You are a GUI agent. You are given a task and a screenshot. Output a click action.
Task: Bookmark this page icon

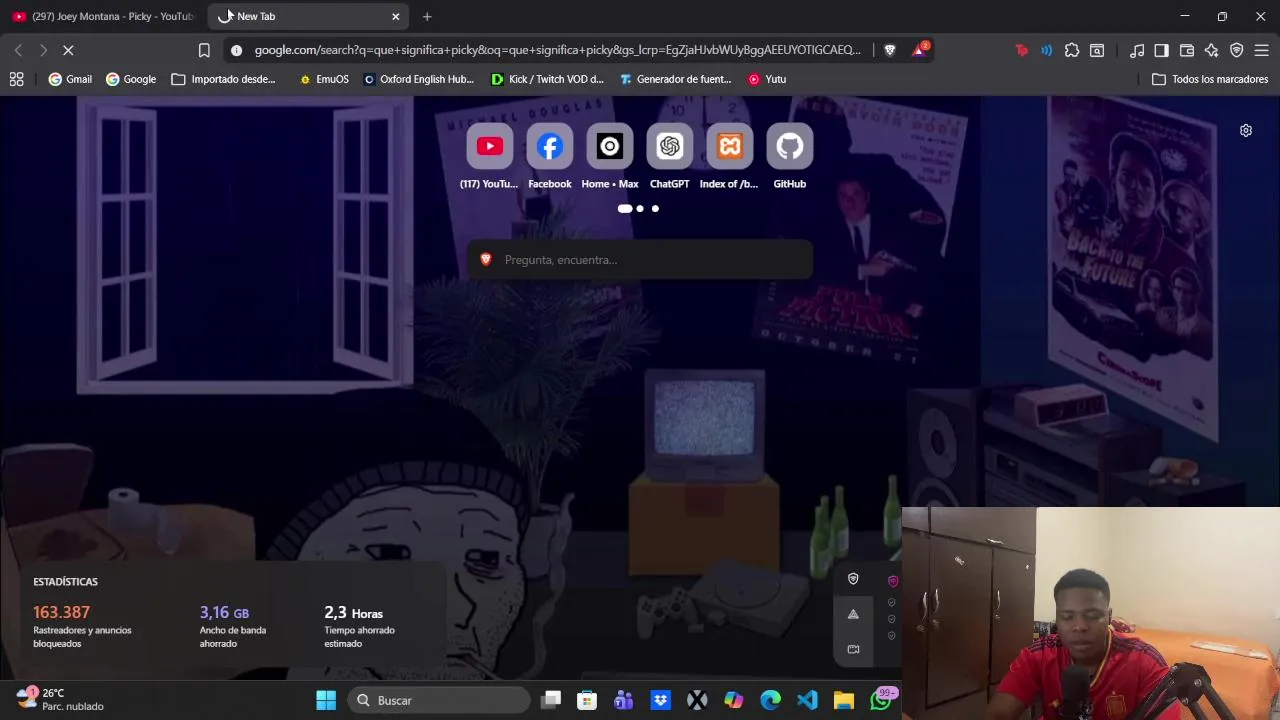(204, 50)
